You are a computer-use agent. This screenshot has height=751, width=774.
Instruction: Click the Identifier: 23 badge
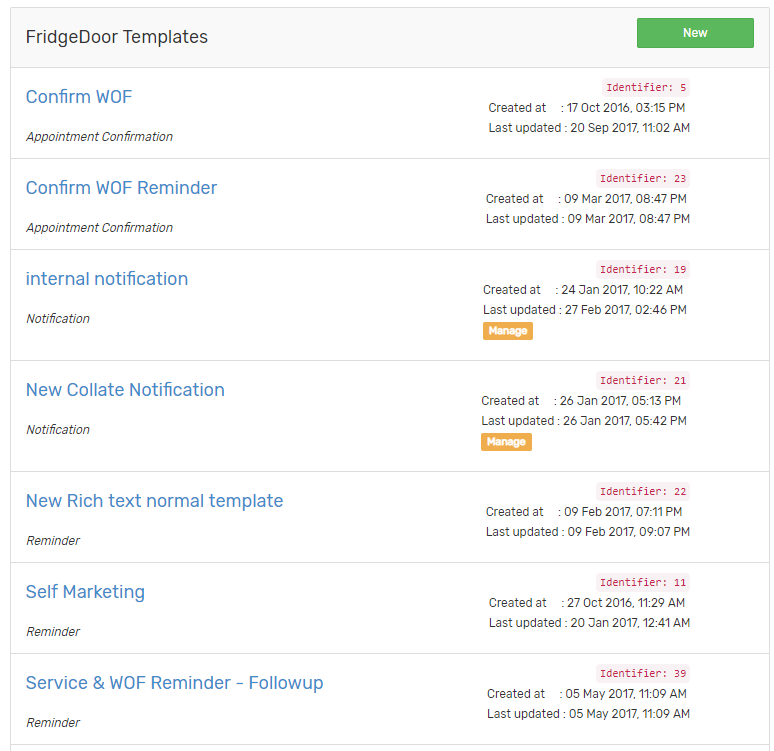click(x=643, y=178)
